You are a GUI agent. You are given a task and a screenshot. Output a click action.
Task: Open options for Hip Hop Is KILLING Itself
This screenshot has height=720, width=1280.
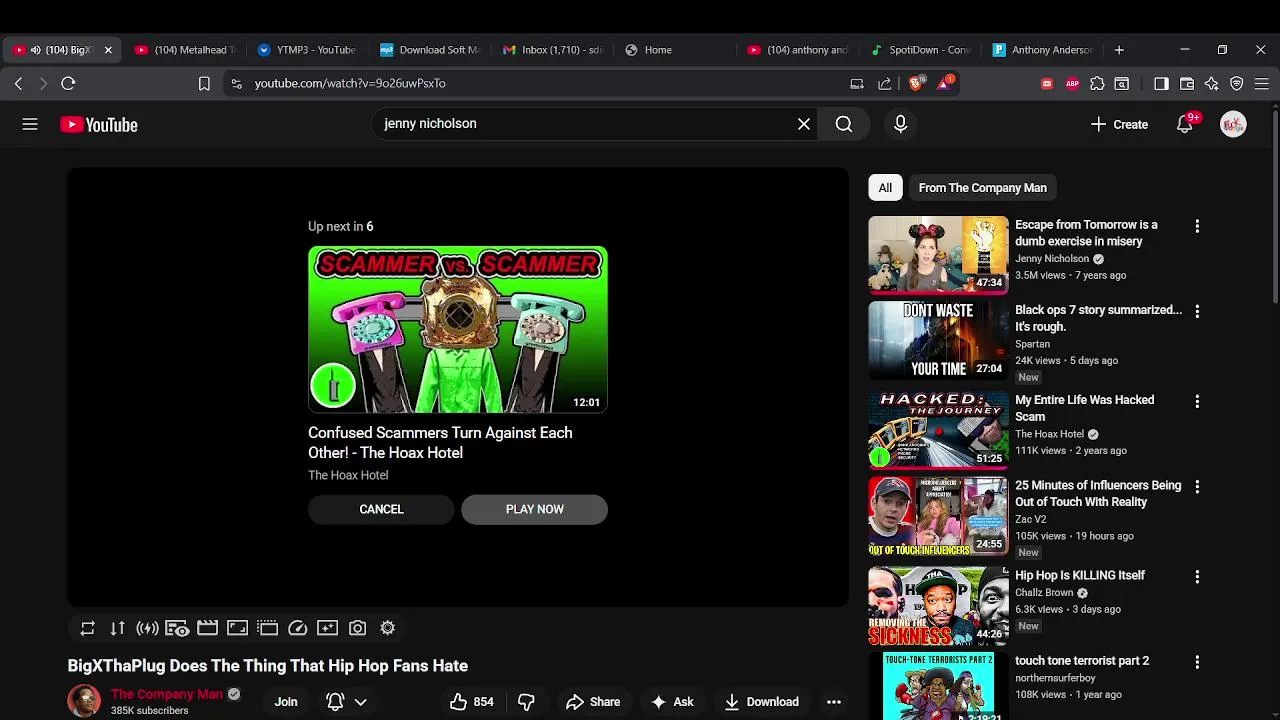coord(1197,577)
